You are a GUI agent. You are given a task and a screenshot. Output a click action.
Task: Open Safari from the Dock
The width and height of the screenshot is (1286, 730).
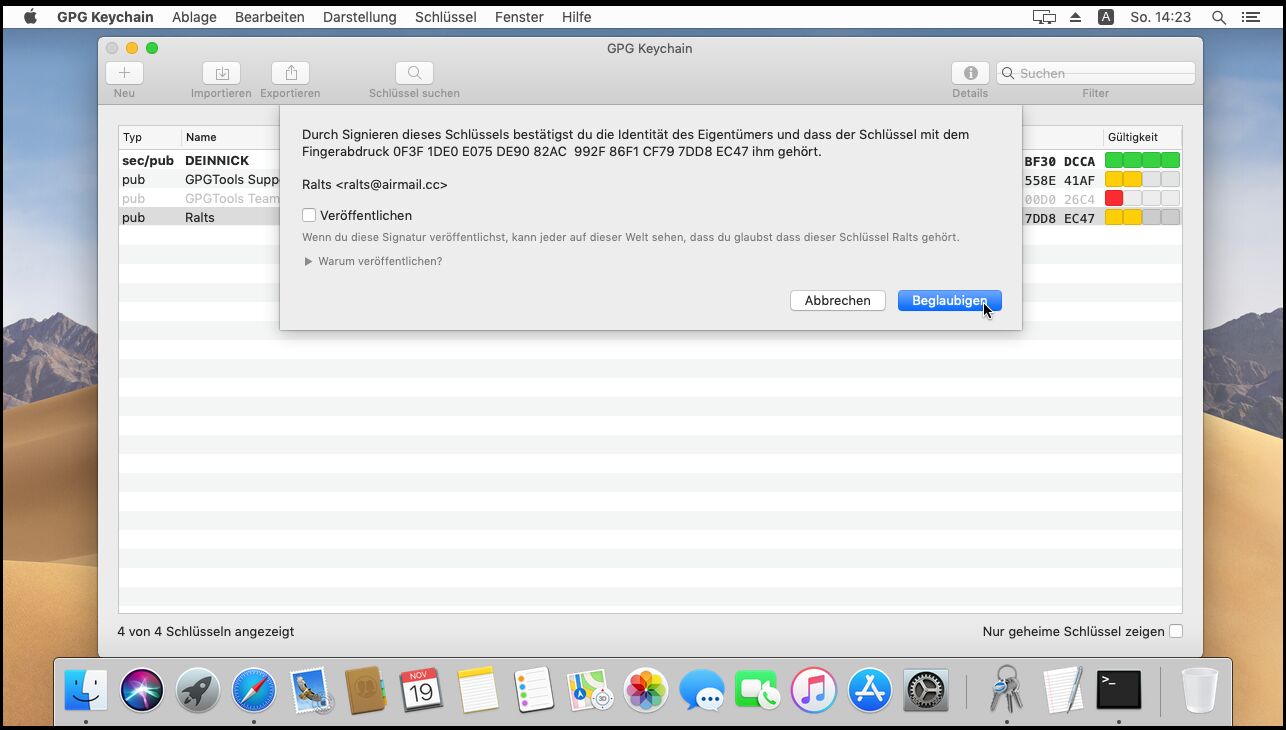[254, 689]
